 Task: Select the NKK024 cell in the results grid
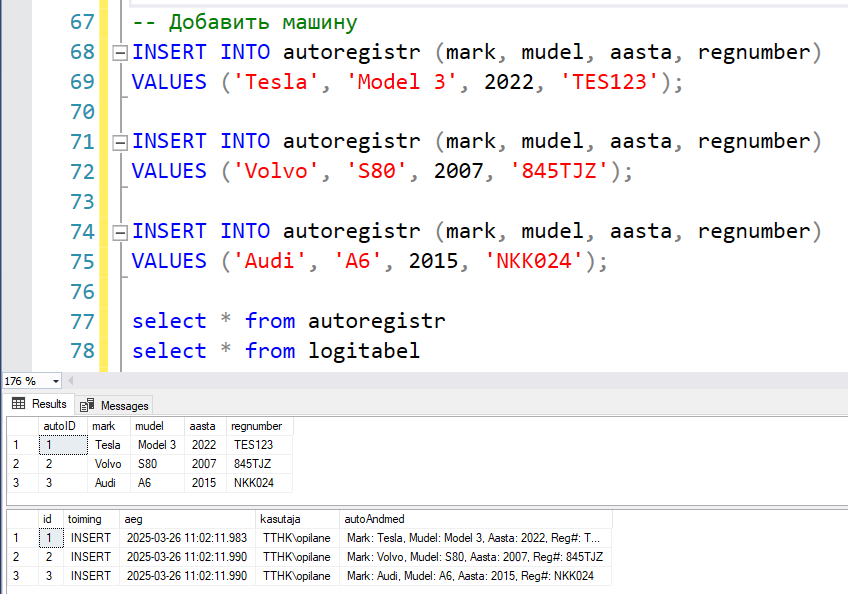260,483
